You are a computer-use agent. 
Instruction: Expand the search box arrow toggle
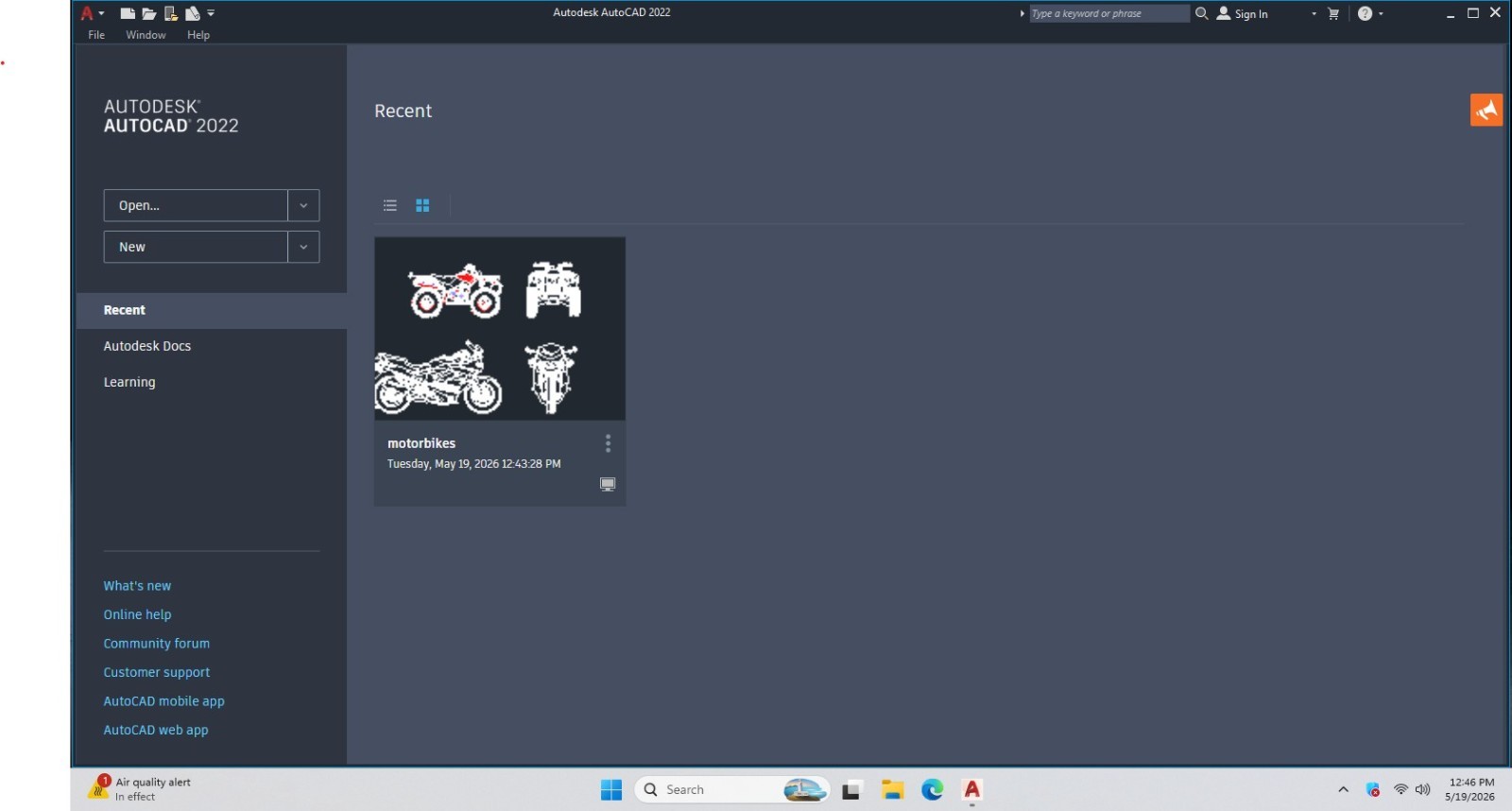pos(1022,13)
